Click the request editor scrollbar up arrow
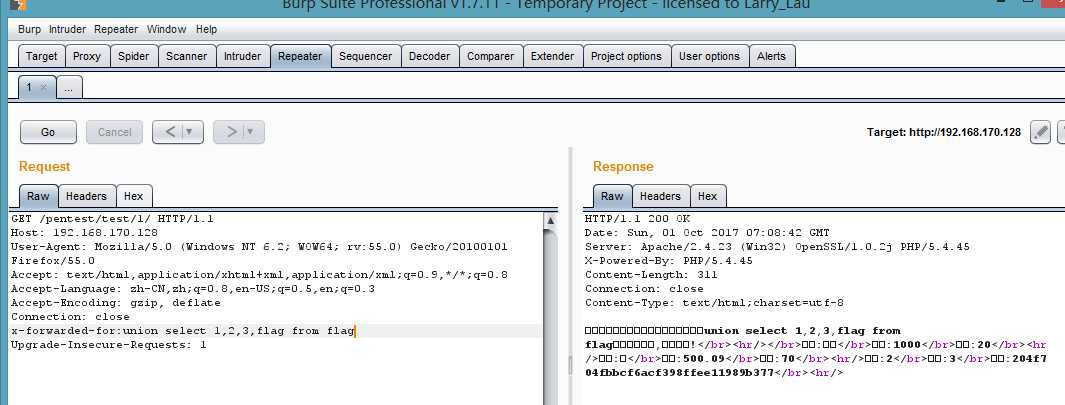This screenshot has height=405, width=1065. [x=551, y=219]
